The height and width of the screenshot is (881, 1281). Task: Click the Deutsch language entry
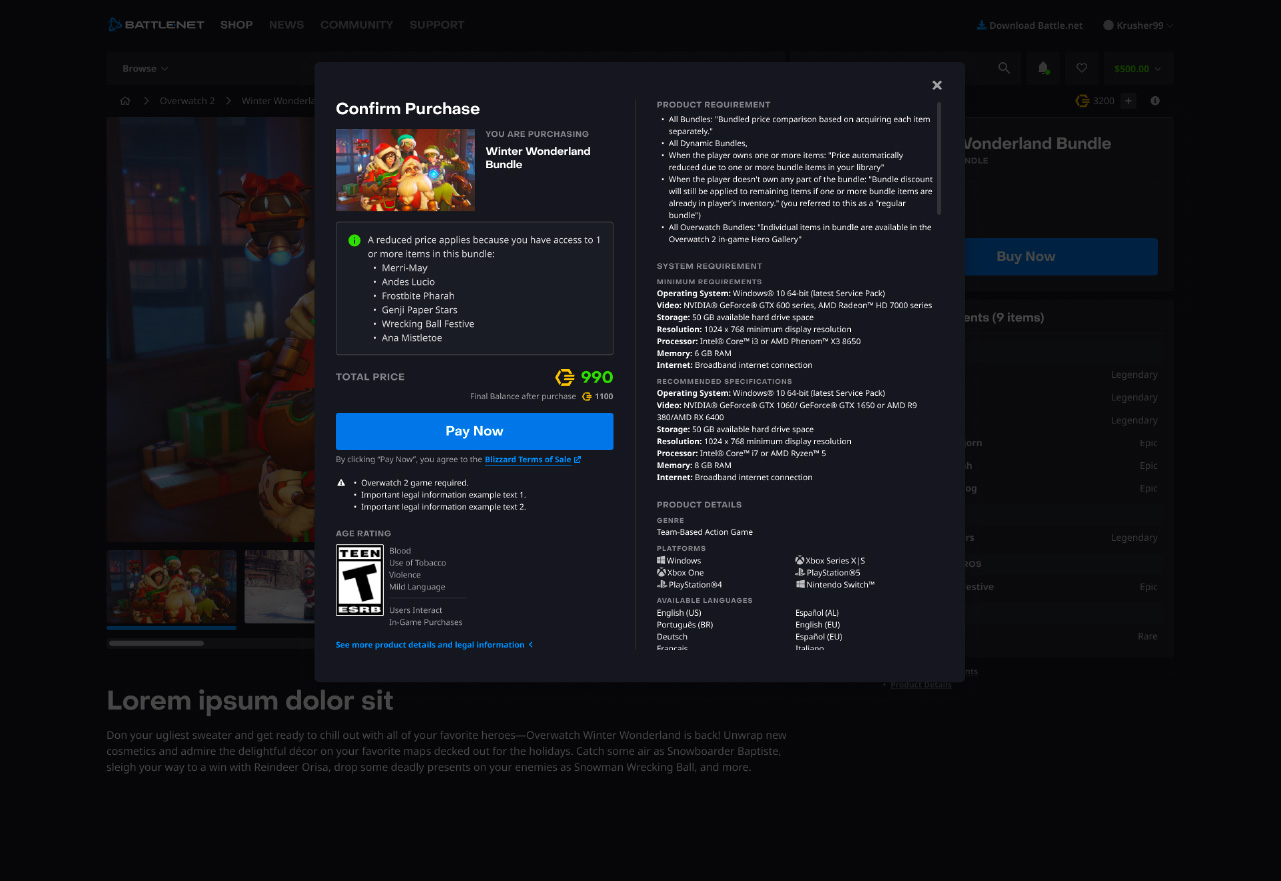click(672, 637)
